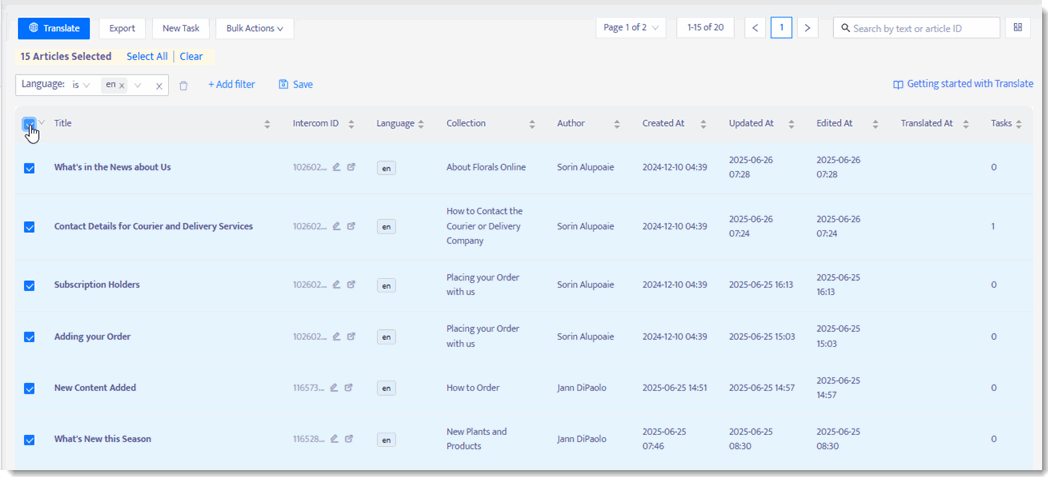
Task: Uncheck the Contact Details for Courier row
Action: pyautogui.click(x=29, y=226)
